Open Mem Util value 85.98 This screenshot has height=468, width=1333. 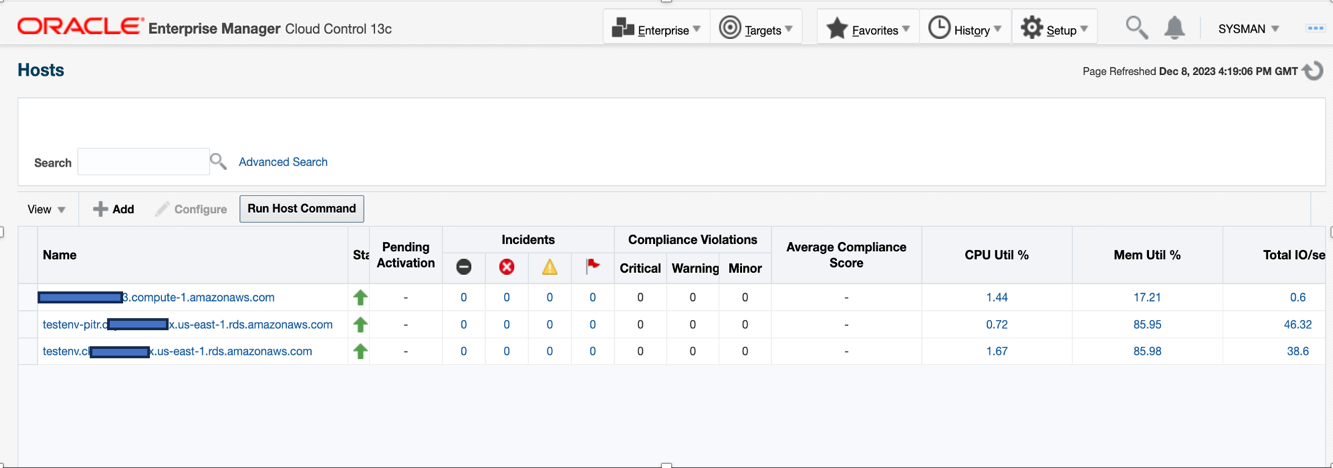click(1147, 351)
